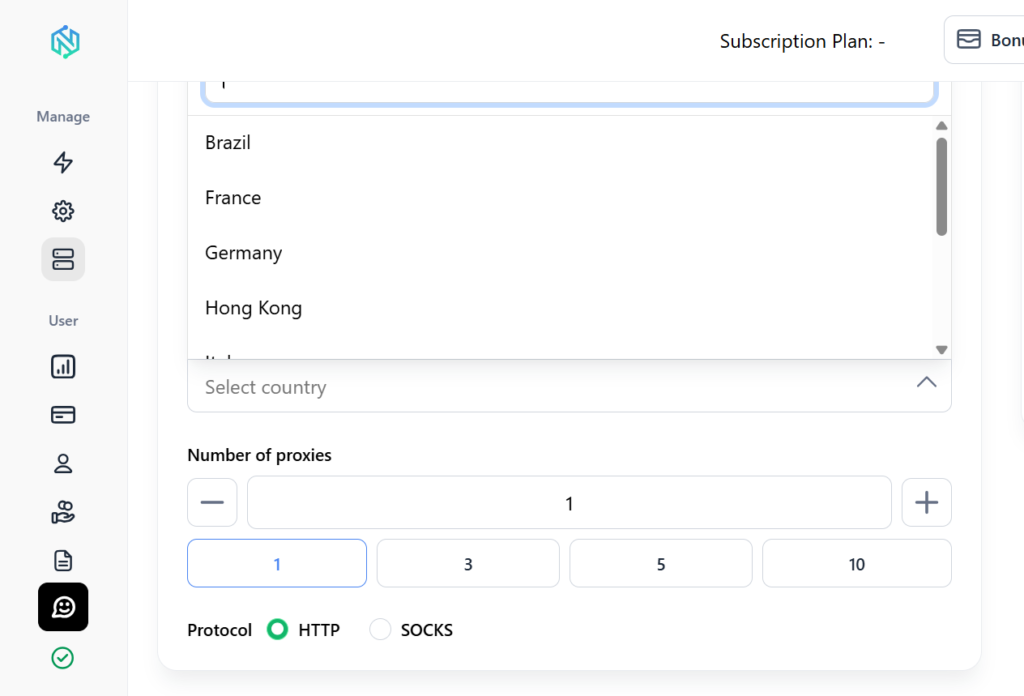Click the country search input field
This screenshot has height=696, width=1024.
(569, 93)
